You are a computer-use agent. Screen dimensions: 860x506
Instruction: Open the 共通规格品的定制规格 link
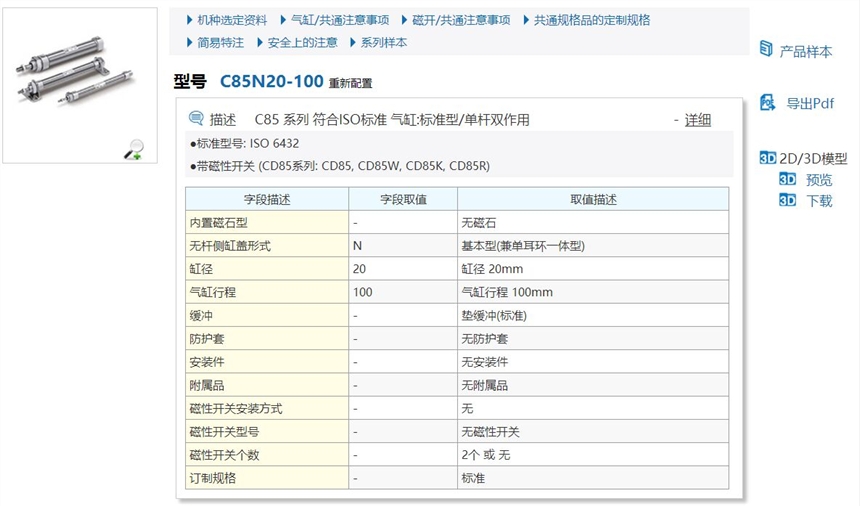(592, 20)
